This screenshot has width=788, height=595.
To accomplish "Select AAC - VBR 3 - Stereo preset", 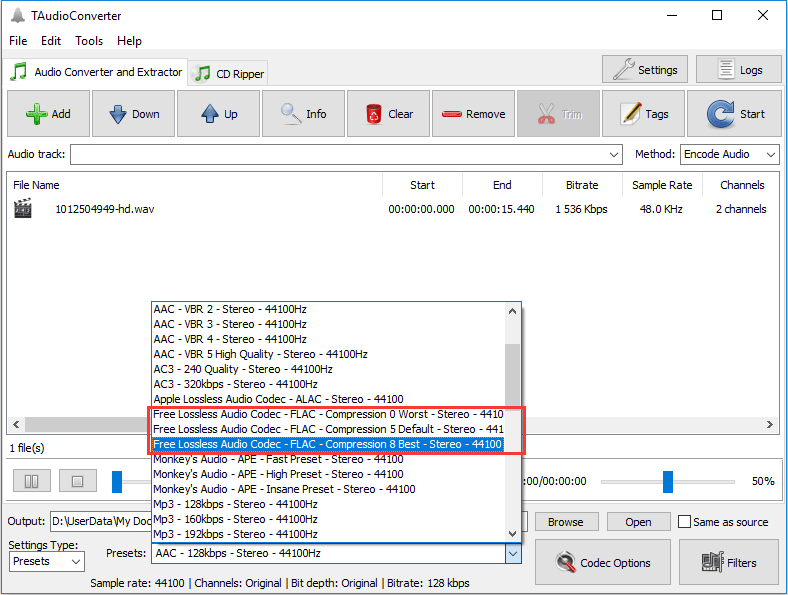I will click(x=328, y=324).
